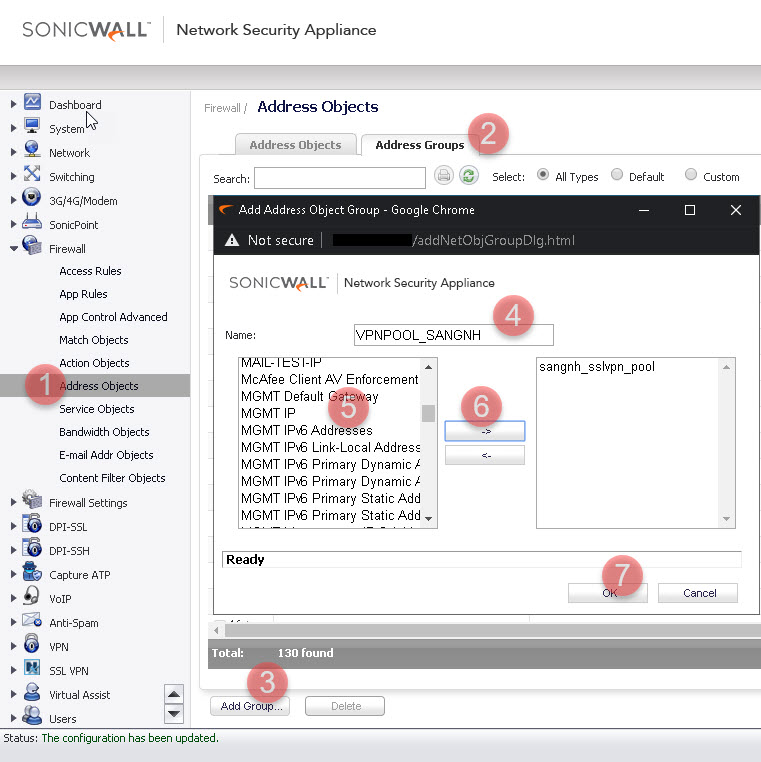761x762 pixels.
Task: Open Service Objects menu item
Action: 97,409
